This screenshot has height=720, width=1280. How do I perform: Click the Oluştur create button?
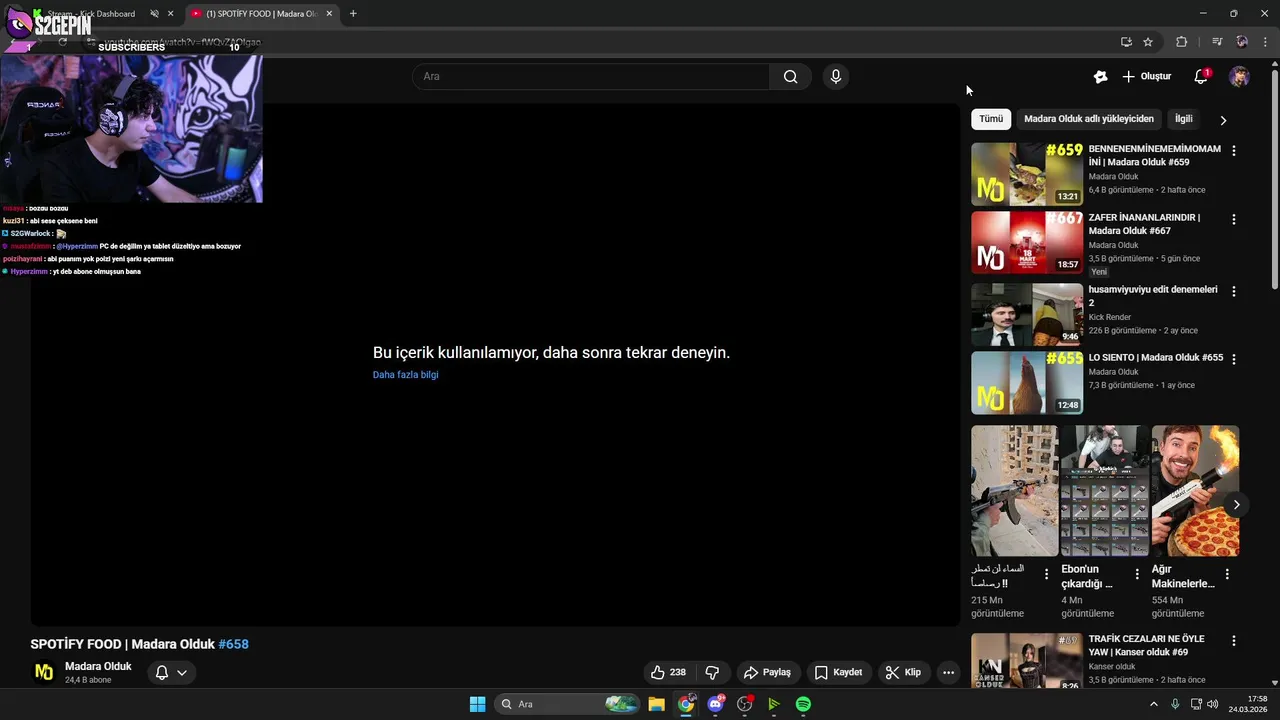(x=1146, y=77)
